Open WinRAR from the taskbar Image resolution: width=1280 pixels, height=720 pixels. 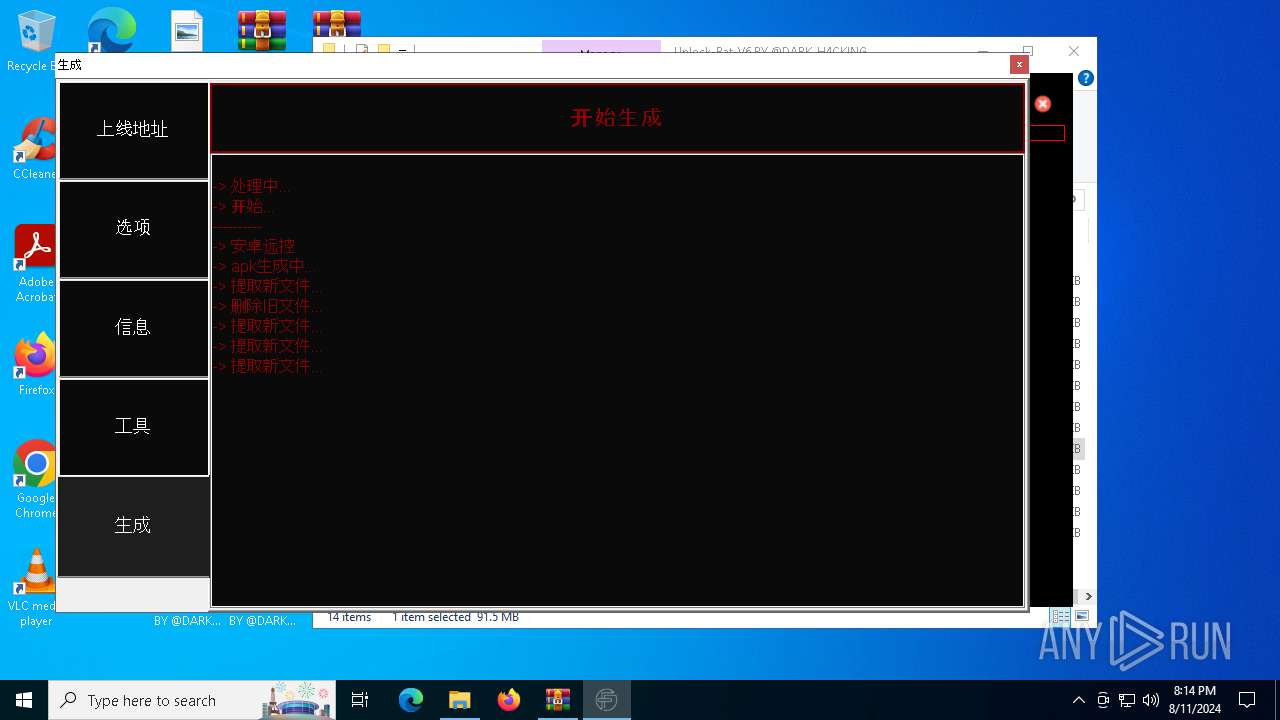(x=558, y=700)
